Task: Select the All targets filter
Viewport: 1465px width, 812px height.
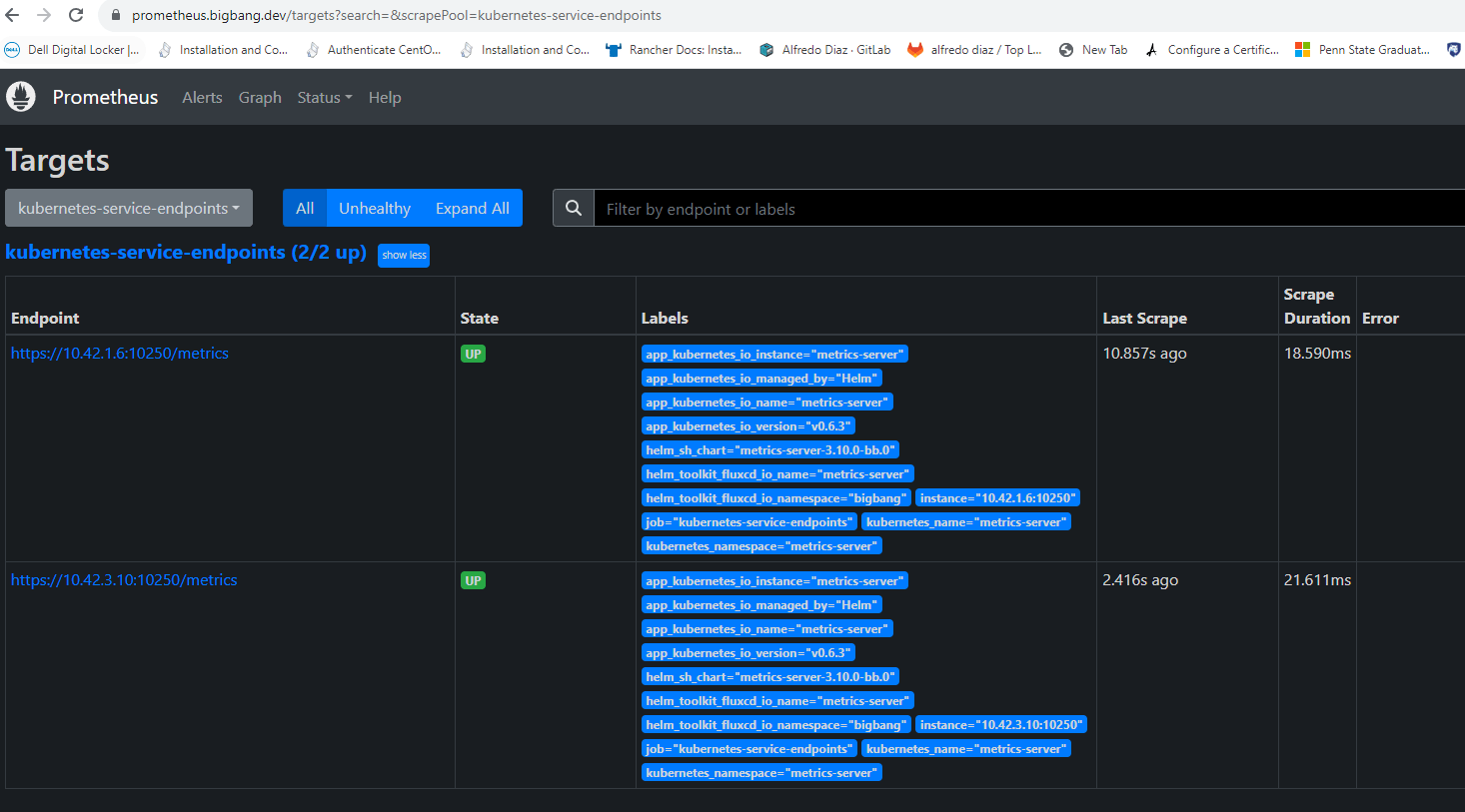Action: click(305, 208)
